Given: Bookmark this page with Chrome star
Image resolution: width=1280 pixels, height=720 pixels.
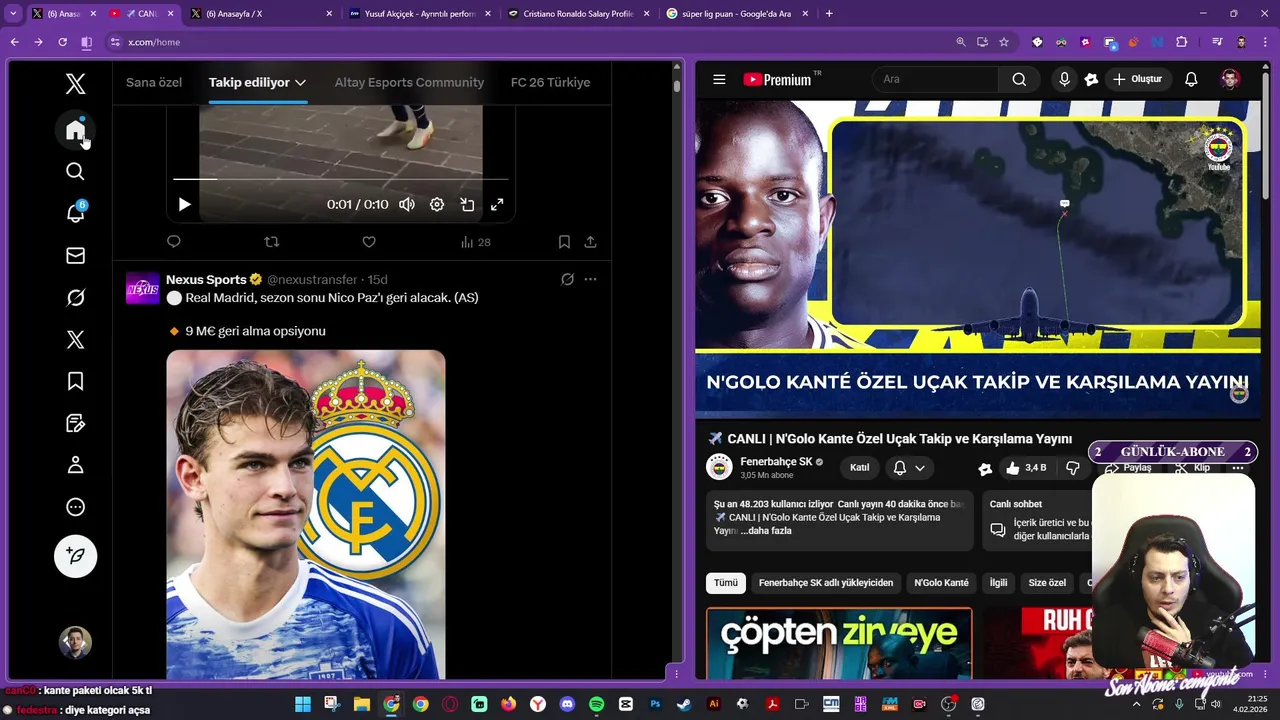Looking at the screenshot, I should coord(1004,42).
